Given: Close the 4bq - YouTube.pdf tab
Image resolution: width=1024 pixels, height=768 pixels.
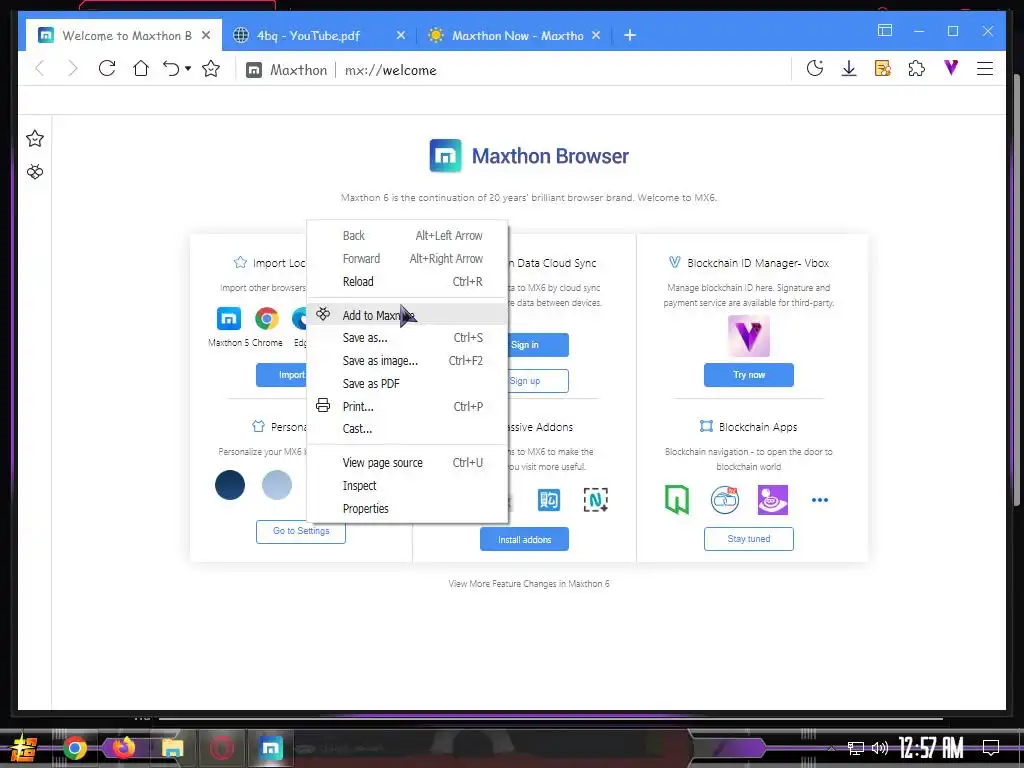Looking at the screenshot, I should 401,35.
